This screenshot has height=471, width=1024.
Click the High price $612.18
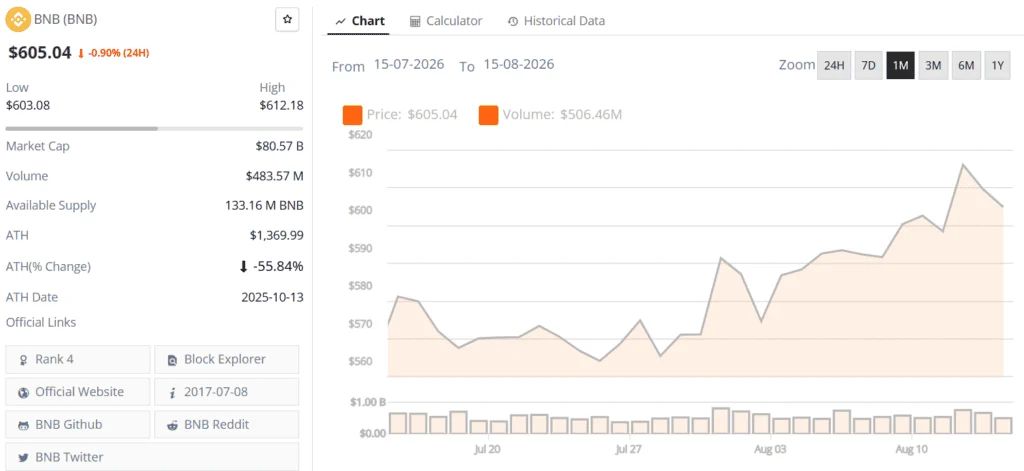[281, 105]
